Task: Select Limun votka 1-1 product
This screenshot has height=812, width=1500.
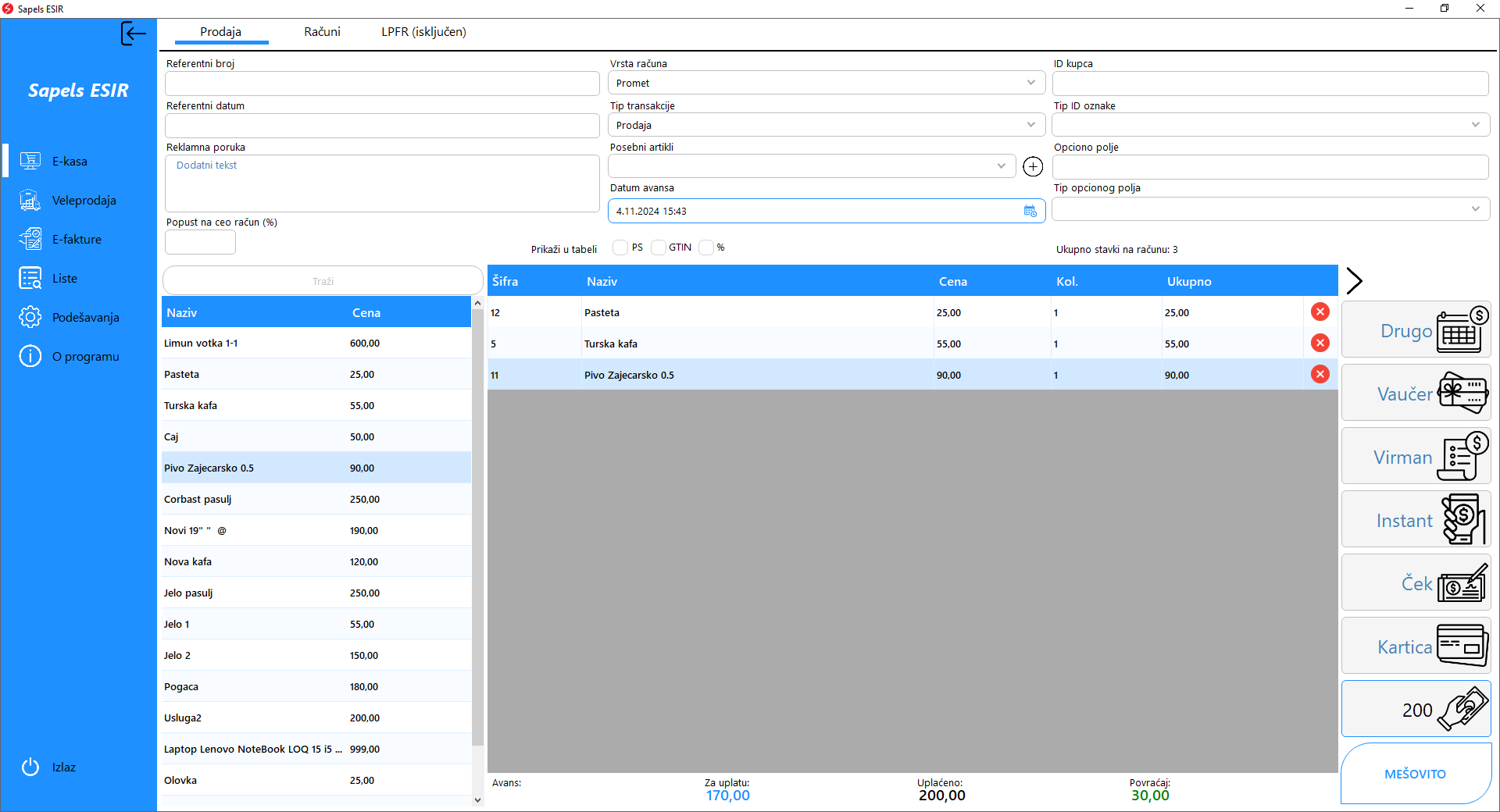Action: point(316,343)
